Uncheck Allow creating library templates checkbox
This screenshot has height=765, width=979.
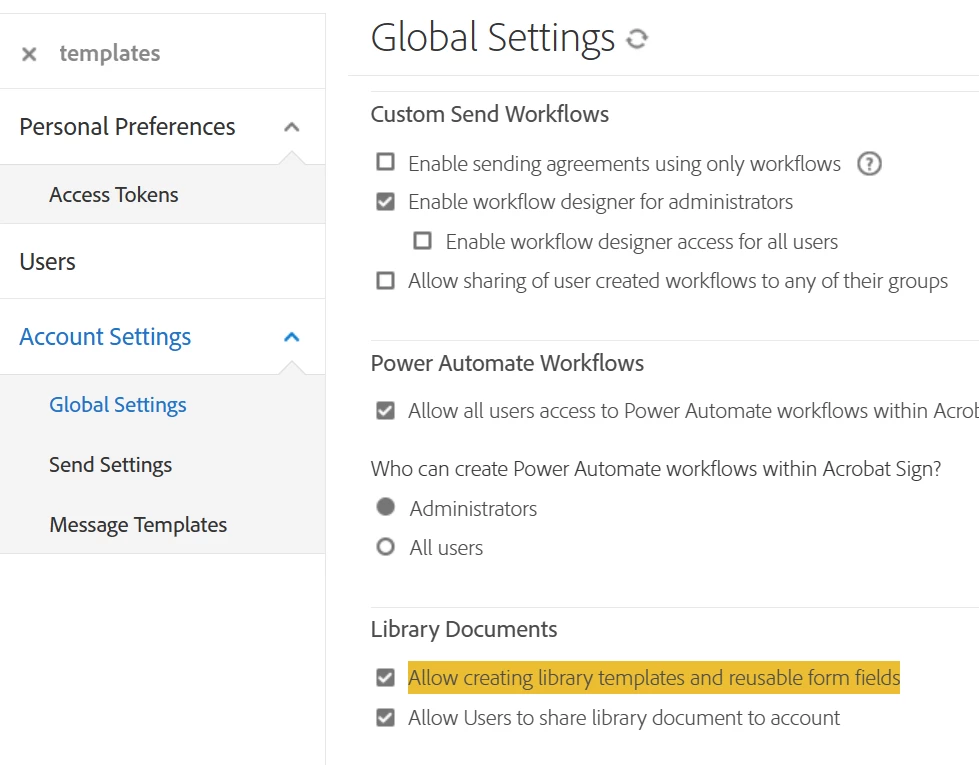click(x=385, y=678)
